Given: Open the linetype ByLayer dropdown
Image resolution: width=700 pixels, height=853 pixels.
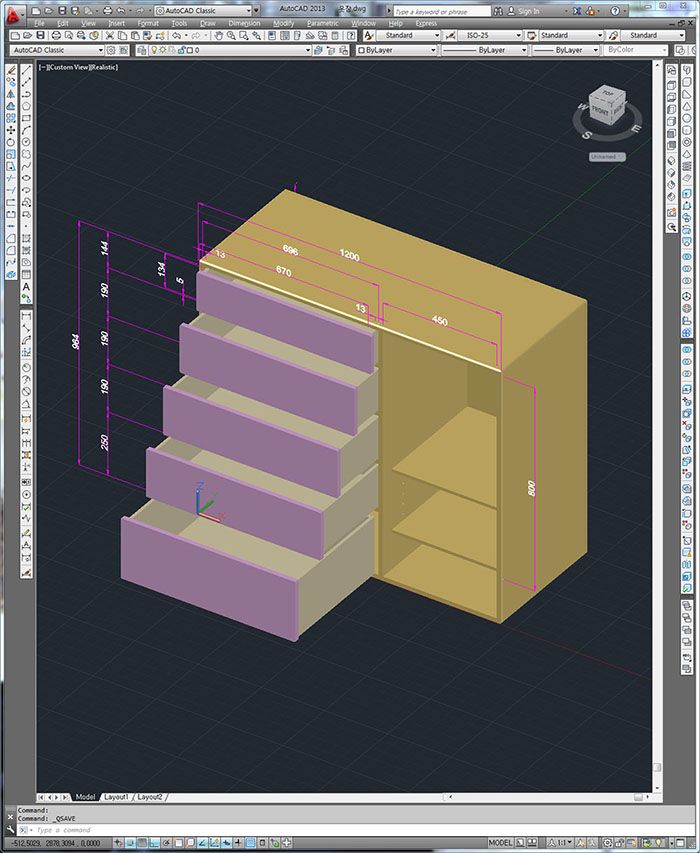Looking at the screenshot, I should click(484, 50).
